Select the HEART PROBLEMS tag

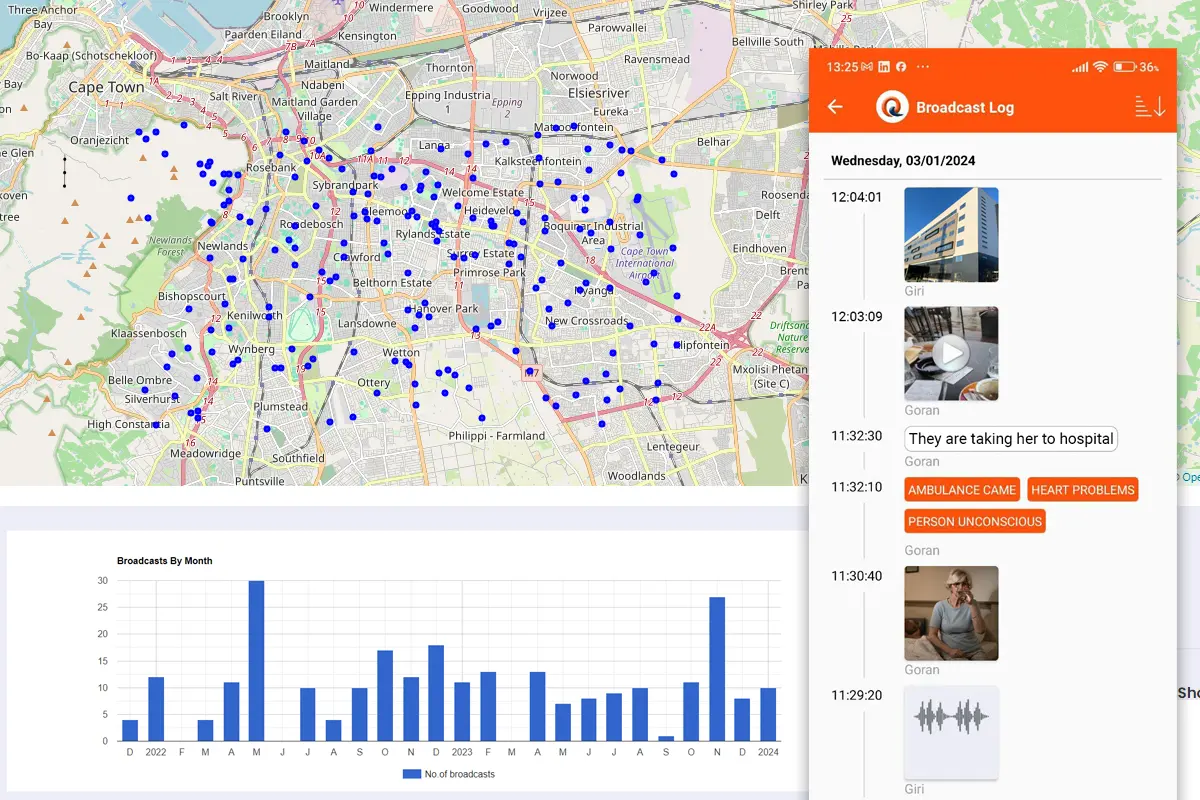1083,490
